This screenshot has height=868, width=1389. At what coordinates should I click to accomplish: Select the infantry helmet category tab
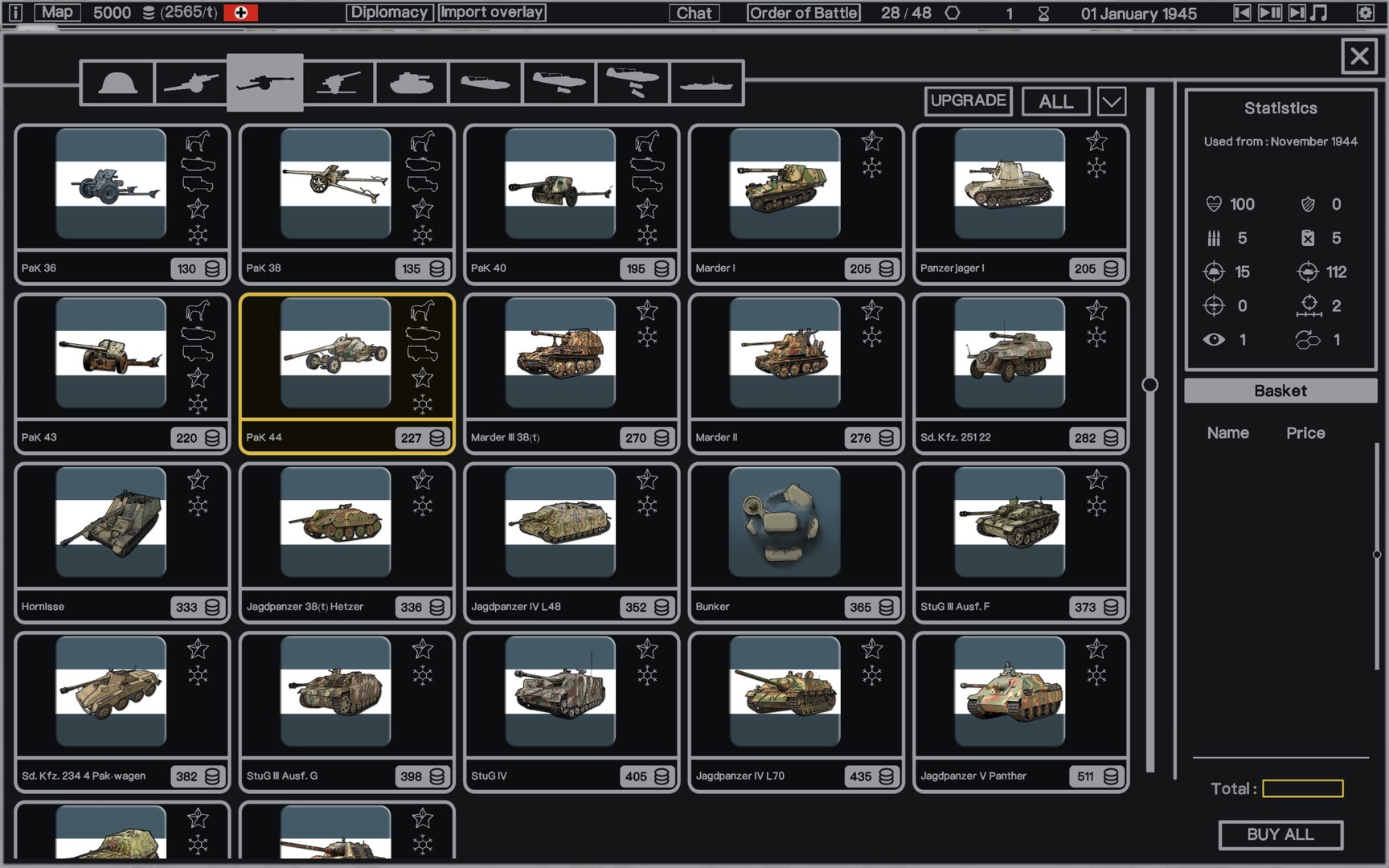(117, 83)
